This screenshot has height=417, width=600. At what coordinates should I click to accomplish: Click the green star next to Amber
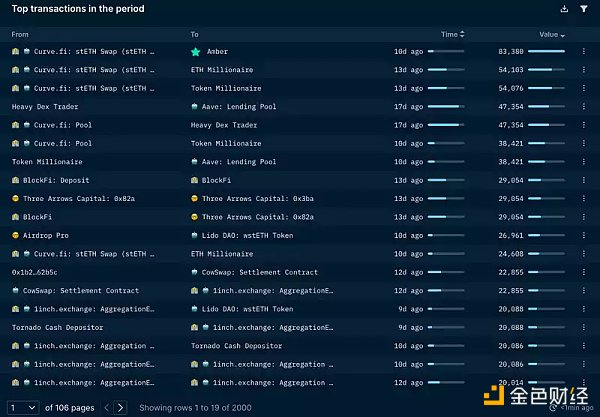[x=196, y=51]
